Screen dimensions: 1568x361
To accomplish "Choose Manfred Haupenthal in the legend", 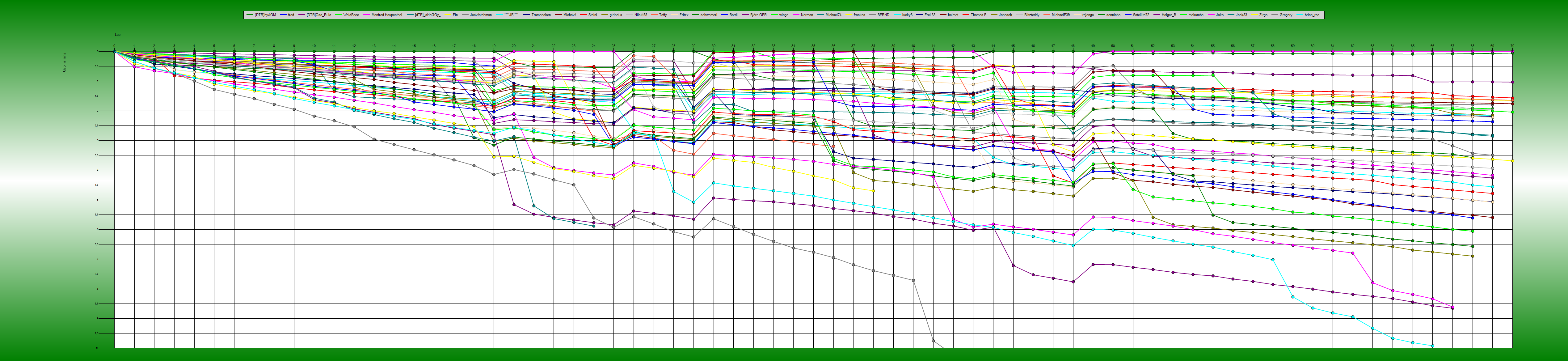I will (x=387, y=15).
